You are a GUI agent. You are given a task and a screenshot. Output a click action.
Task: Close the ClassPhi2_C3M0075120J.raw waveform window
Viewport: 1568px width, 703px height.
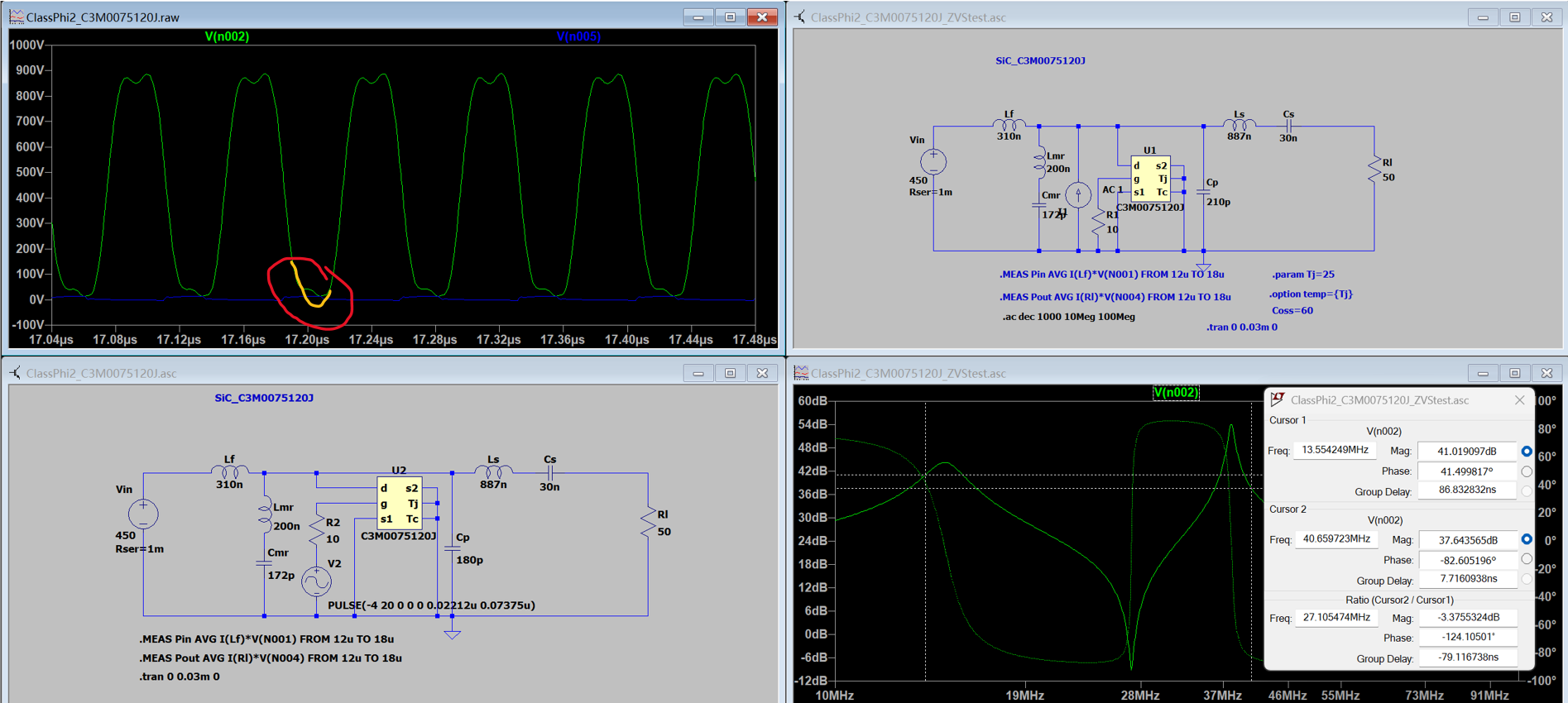point(762,17)
